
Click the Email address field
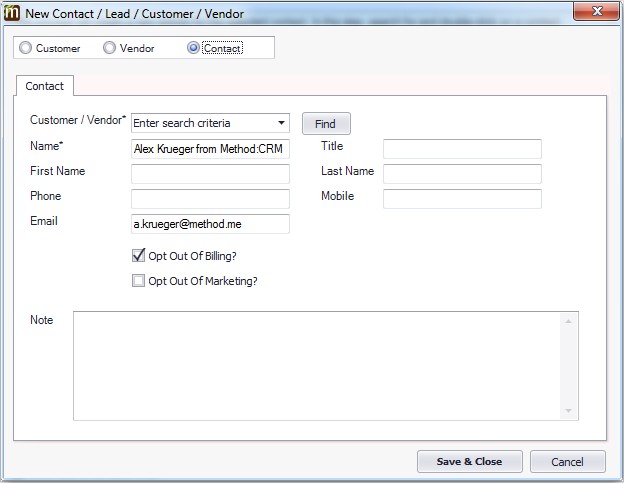210,224
